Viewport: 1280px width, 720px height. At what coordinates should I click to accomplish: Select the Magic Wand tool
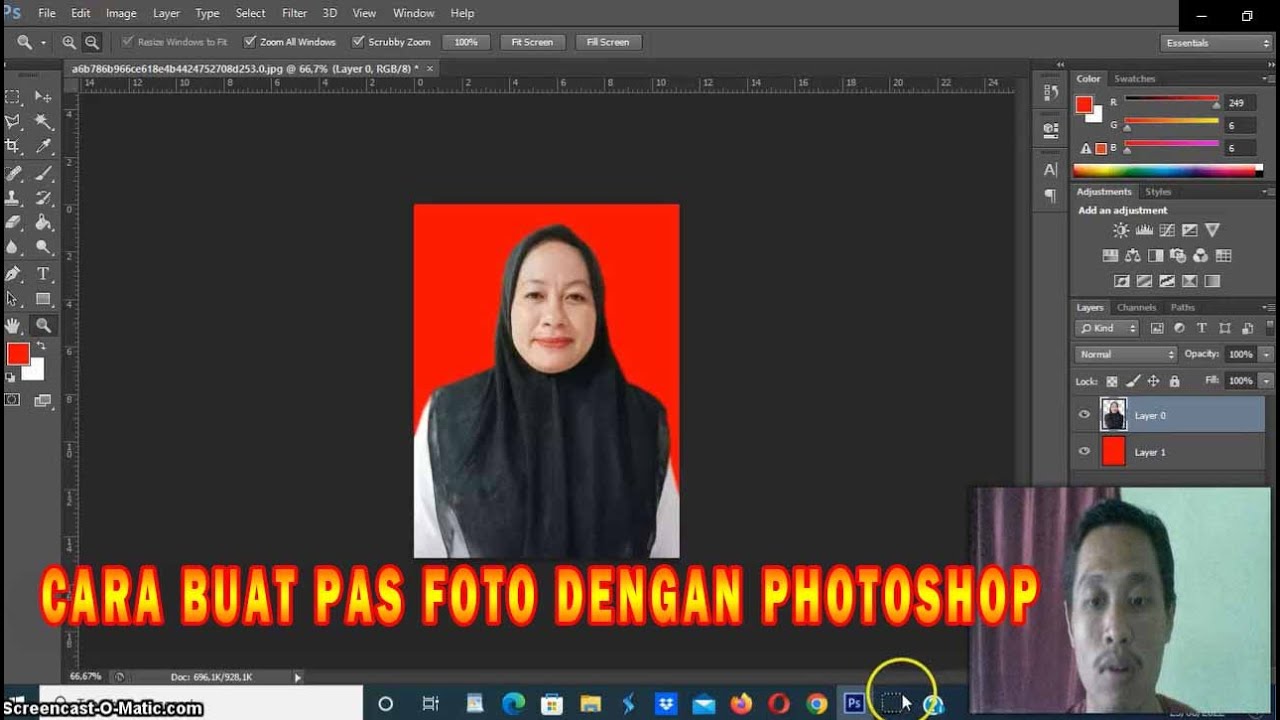43,122
